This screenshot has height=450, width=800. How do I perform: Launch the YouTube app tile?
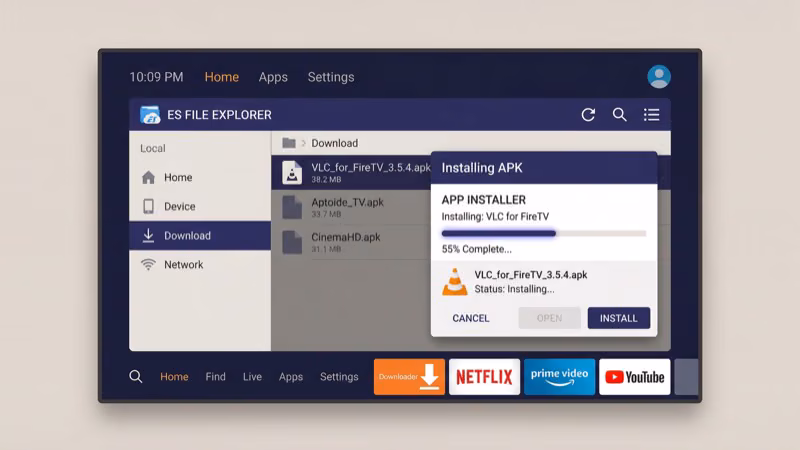click(634, 377)
